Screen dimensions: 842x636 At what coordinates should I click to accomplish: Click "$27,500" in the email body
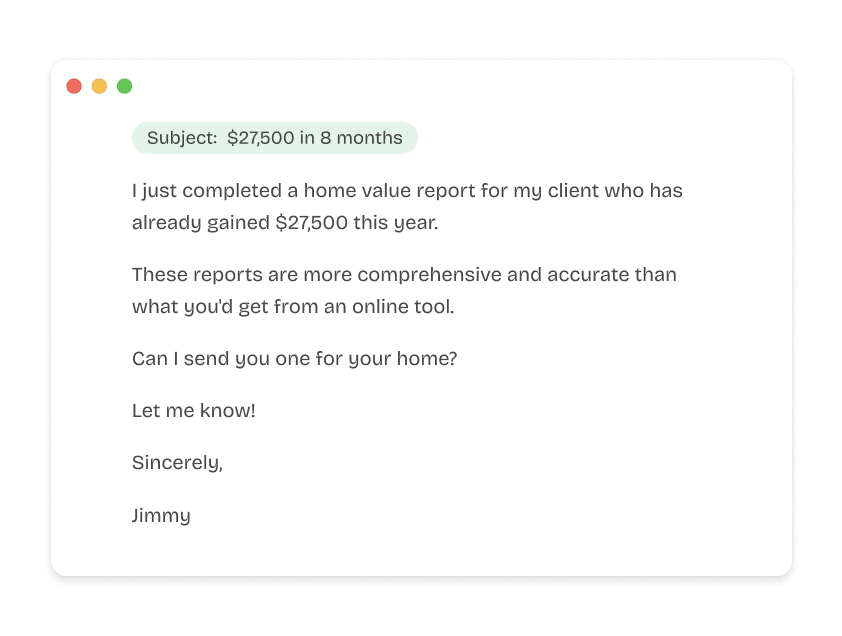click(311, 222)
